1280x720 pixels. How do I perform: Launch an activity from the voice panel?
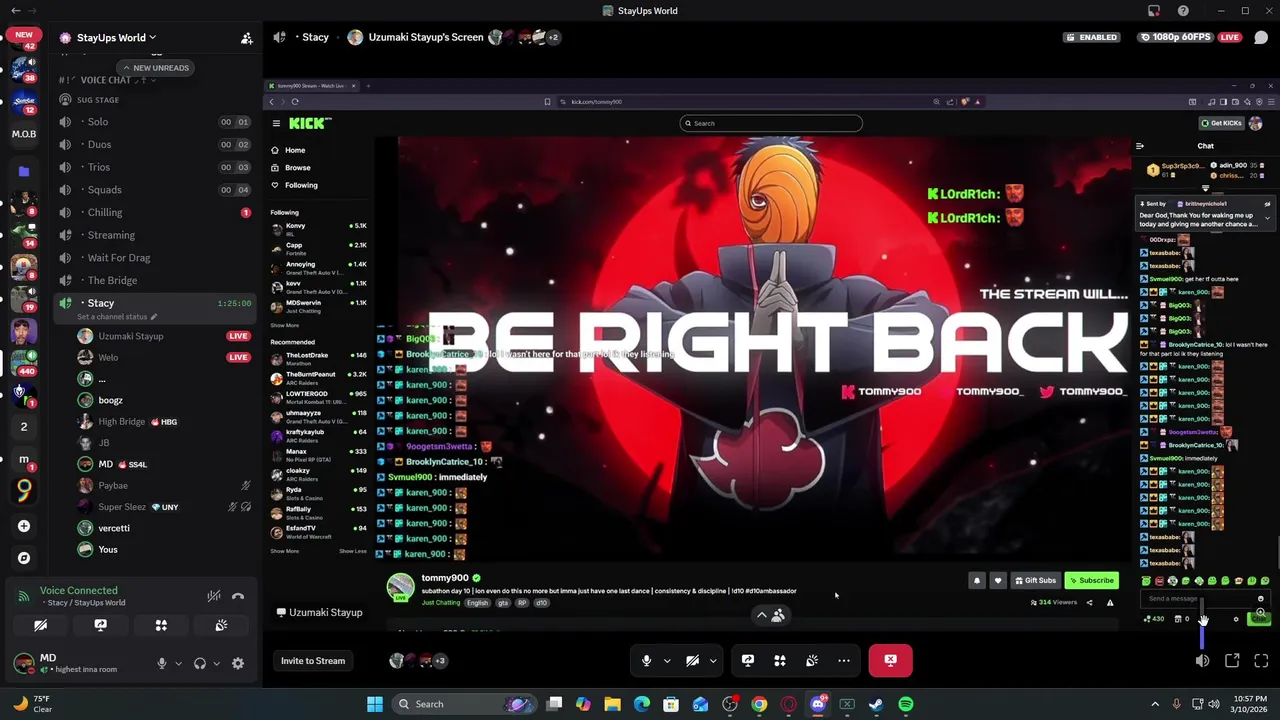point(161,625)
